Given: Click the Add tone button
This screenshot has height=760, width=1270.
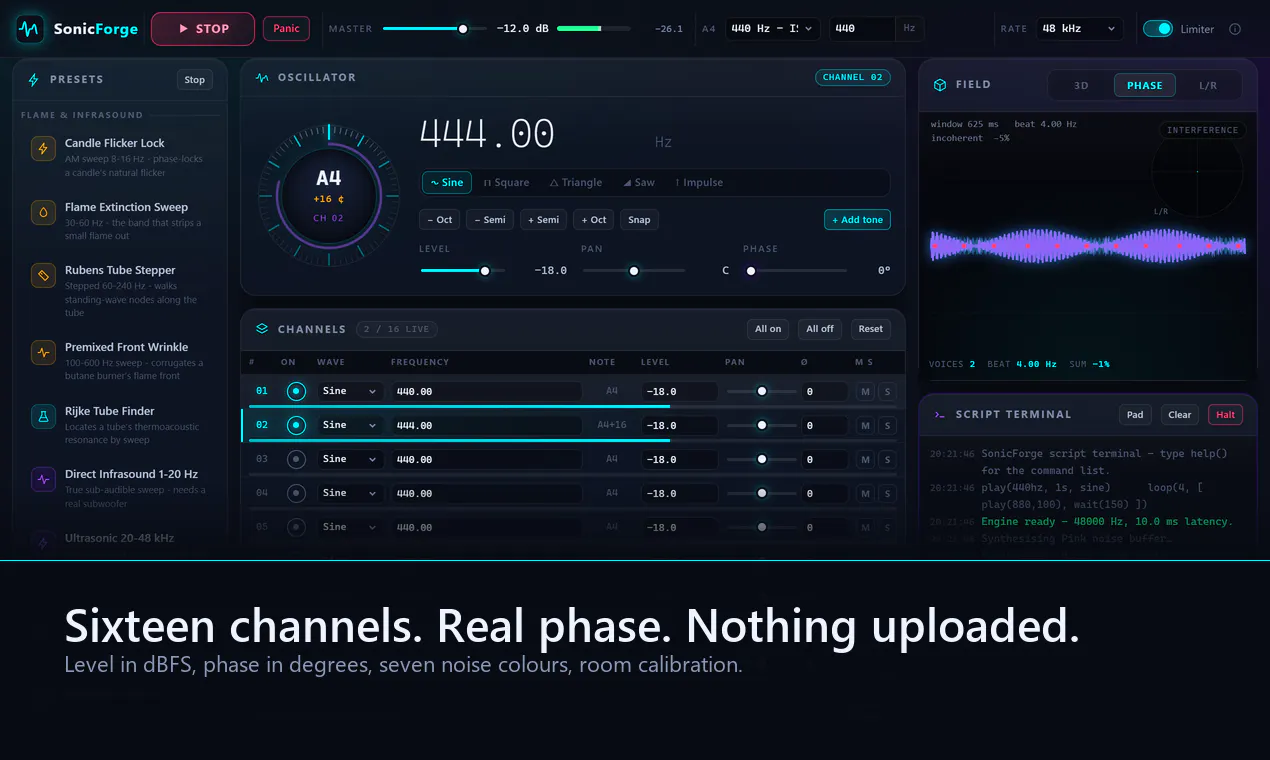Looking at the screenshot, I should pos(857,220).
